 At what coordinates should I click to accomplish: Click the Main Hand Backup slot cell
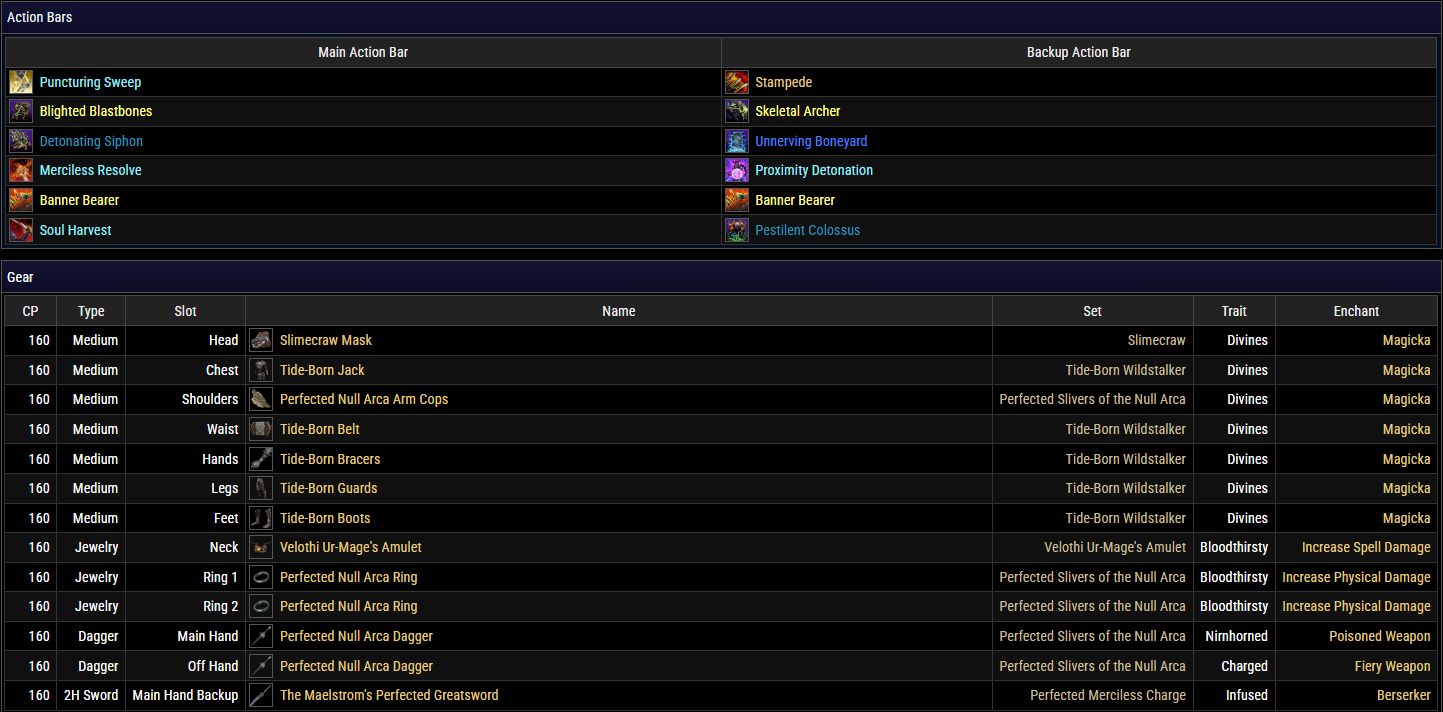point(185,695)
